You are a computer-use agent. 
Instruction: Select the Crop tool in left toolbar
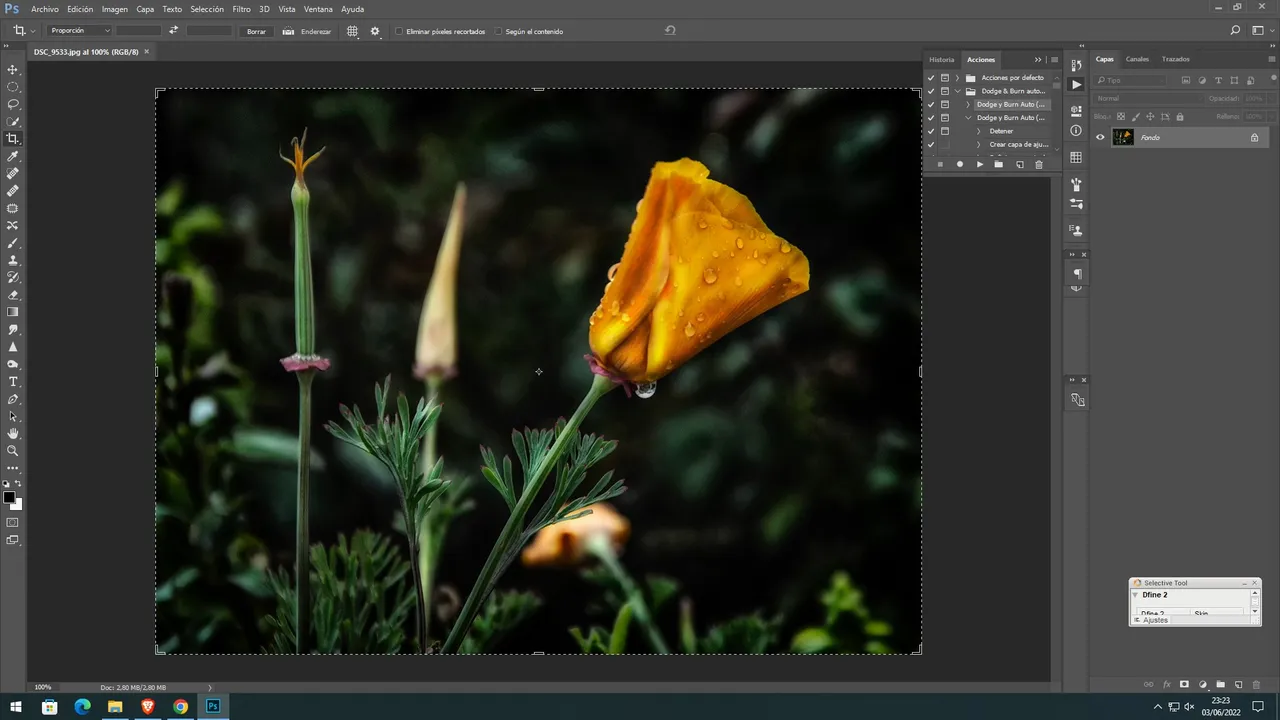13,139
